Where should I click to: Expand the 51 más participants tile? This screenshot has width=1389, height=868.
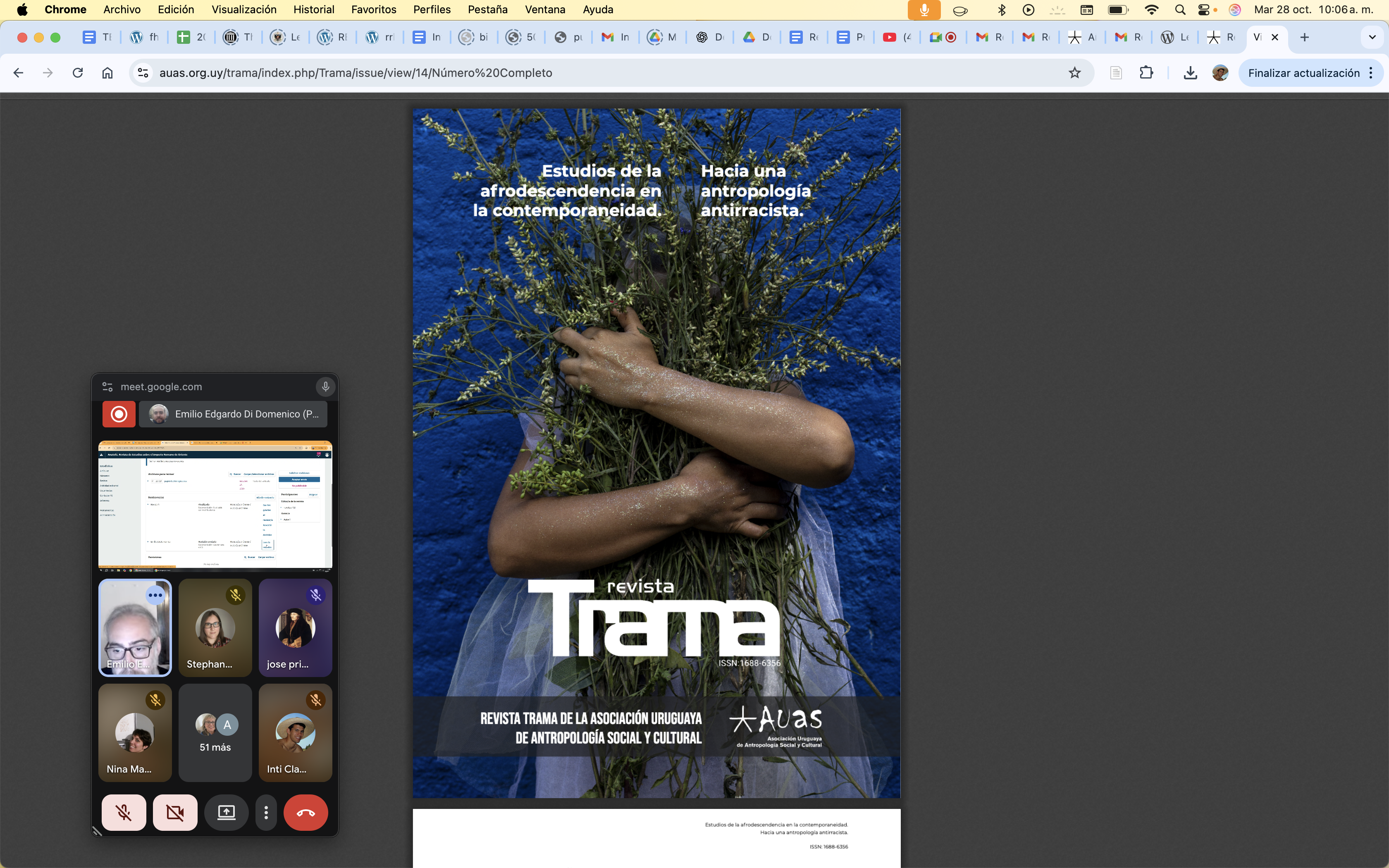(x=215, y=732)
